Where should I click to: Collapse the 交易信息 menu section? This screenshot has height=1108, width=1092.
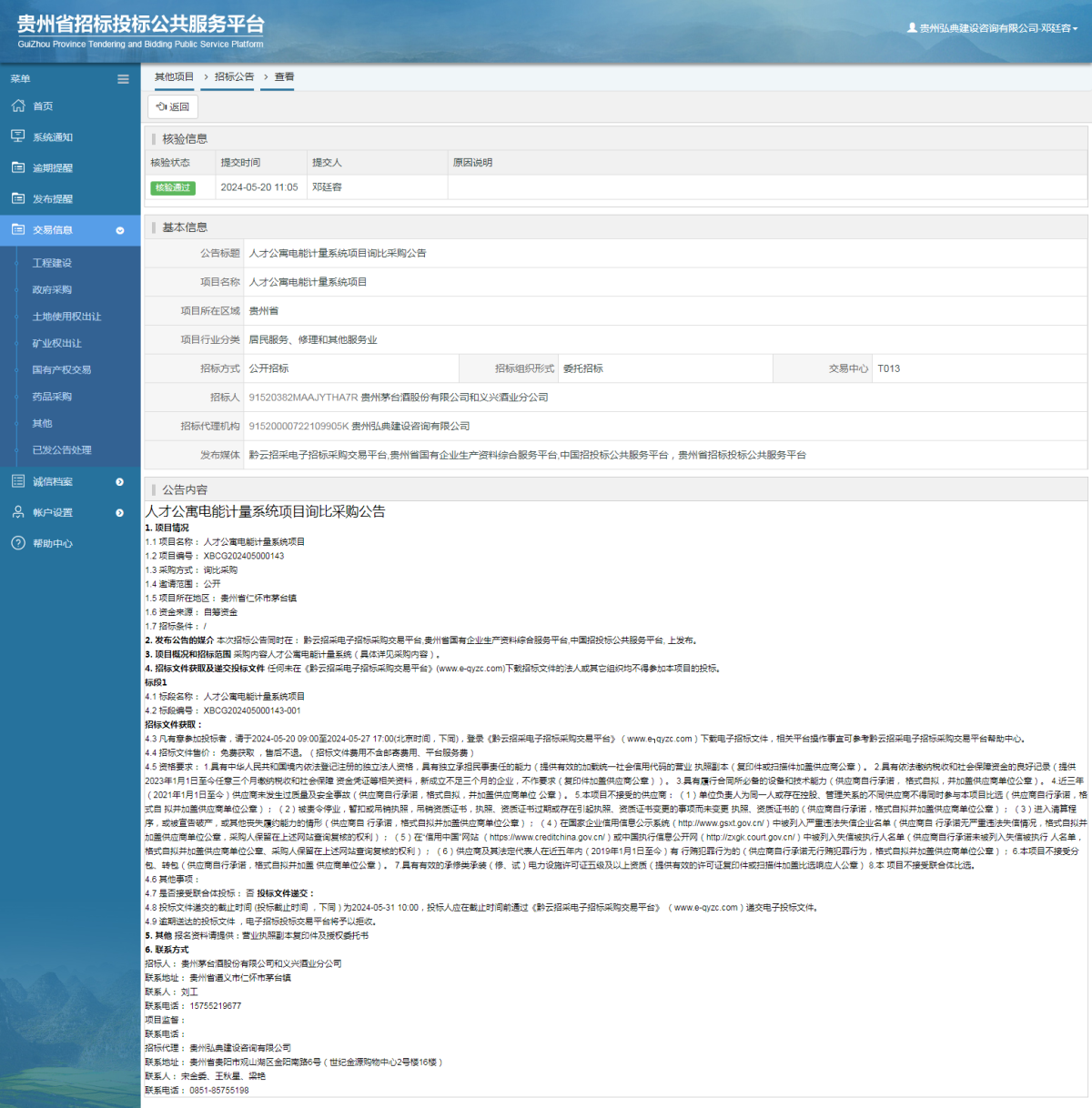(119, 230)
